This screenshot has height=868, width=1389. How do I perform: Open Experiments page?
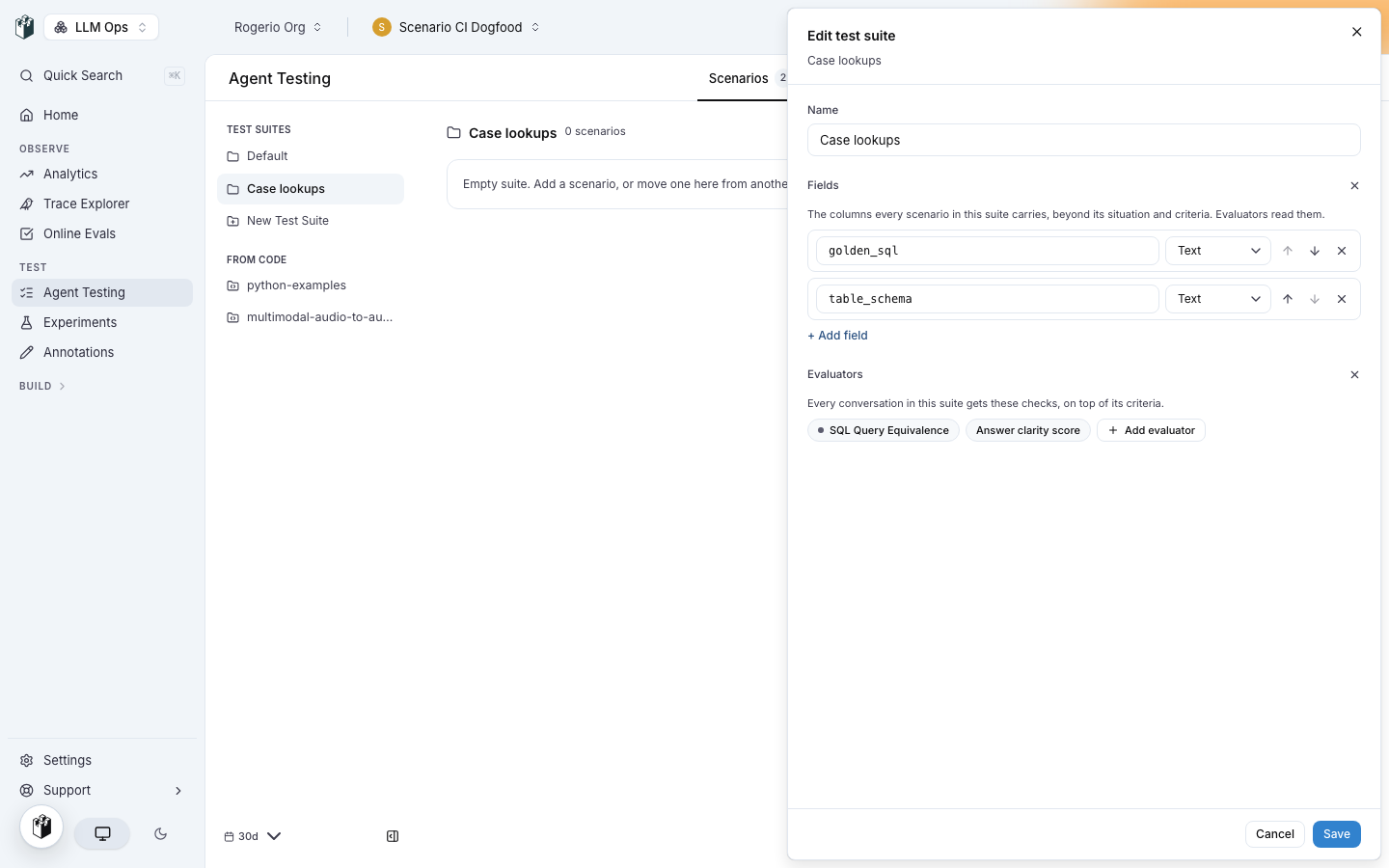pyautogui.click(x=102, y=322)
